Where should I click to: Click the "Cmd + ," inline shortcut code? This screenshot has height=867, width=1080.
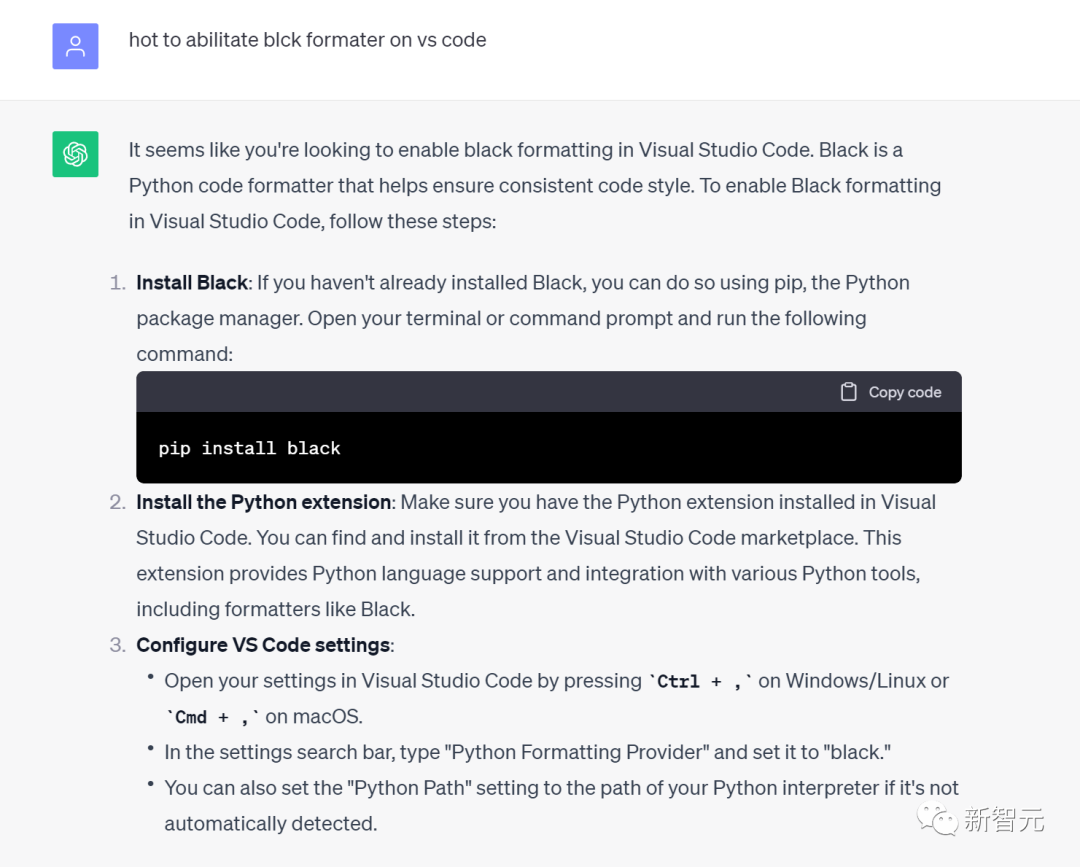click(x=212, y=717)
